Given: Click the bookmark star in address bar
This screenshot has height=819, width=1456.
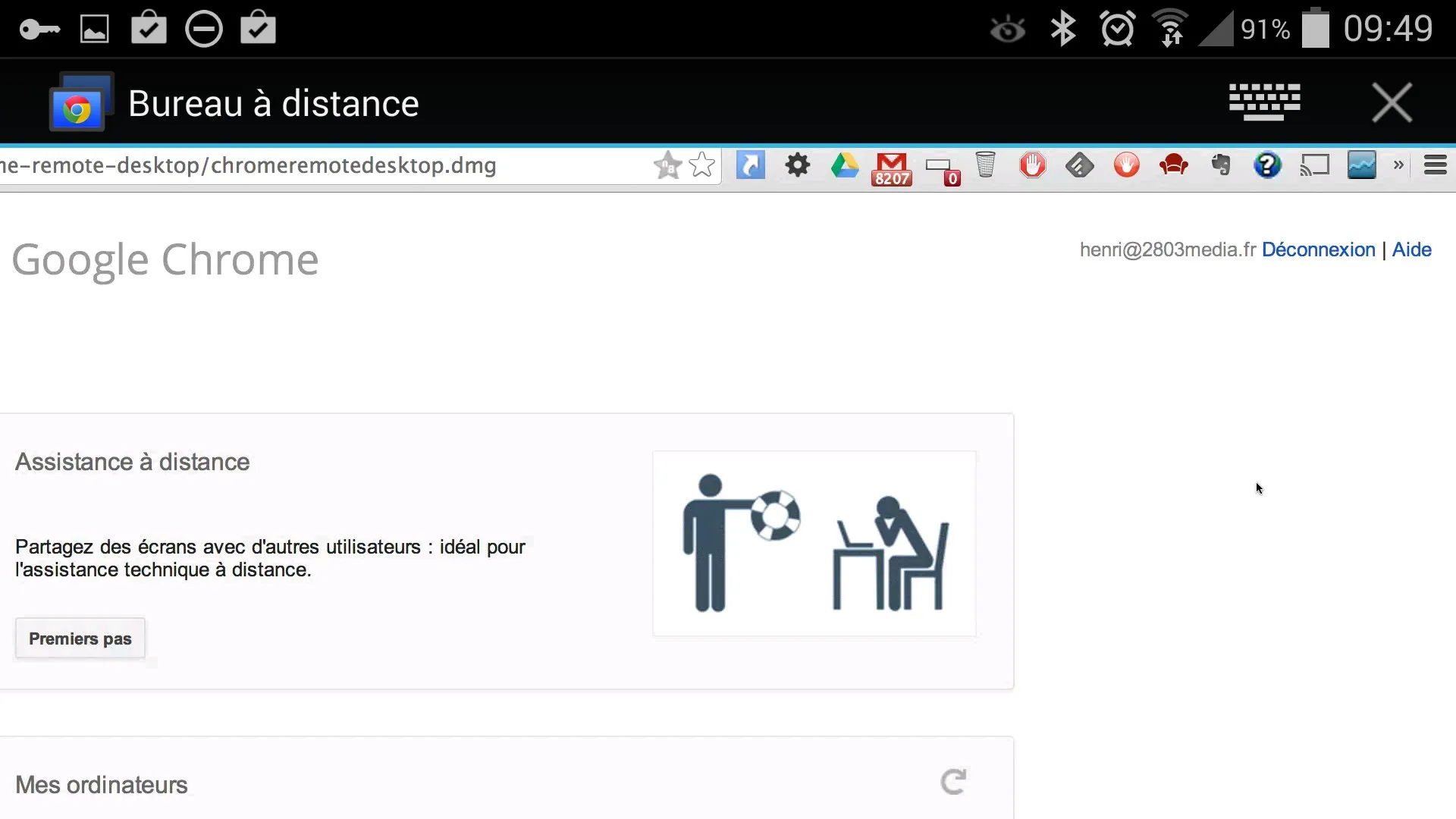Looking at the screenshot, I should [702, 165].
